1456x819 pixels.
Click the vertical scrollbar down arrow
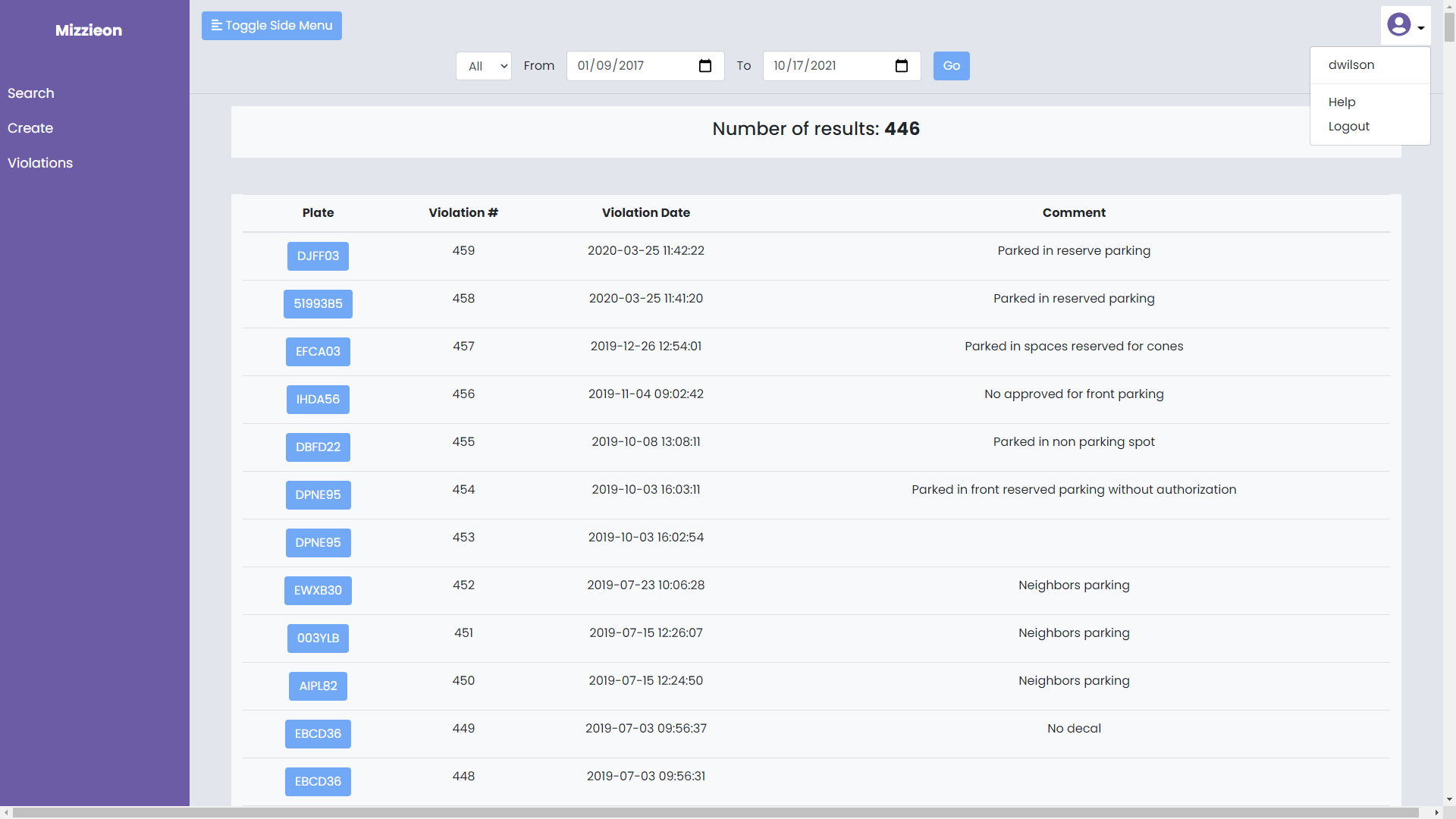coord(1449,799)
